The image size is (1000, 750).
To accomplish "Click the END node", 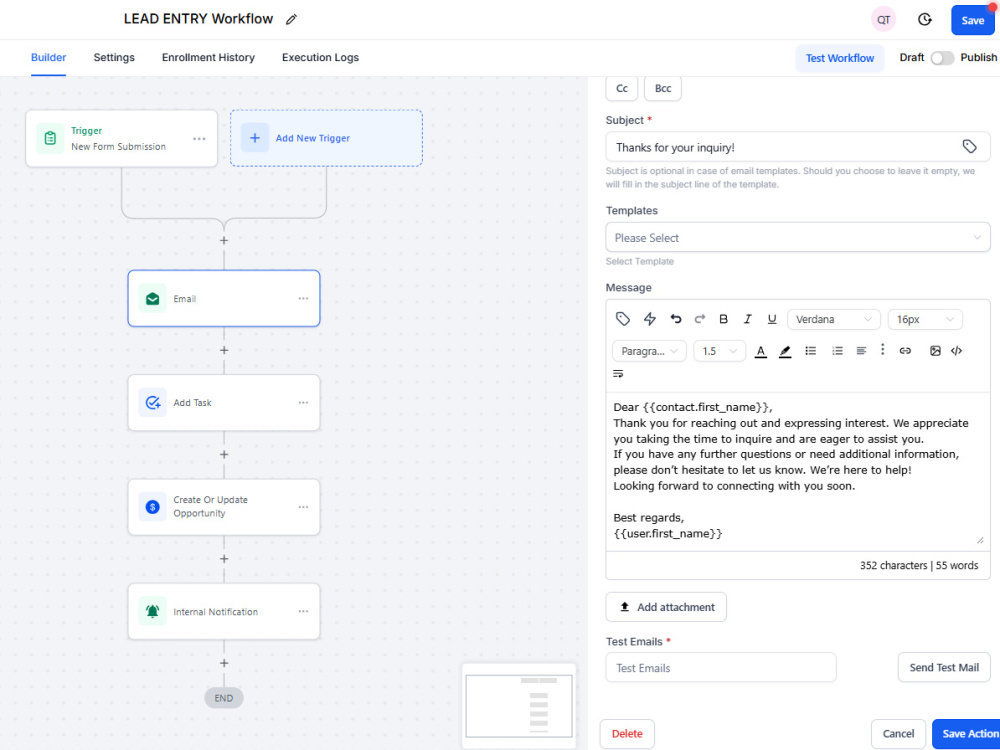I will 224,698.
